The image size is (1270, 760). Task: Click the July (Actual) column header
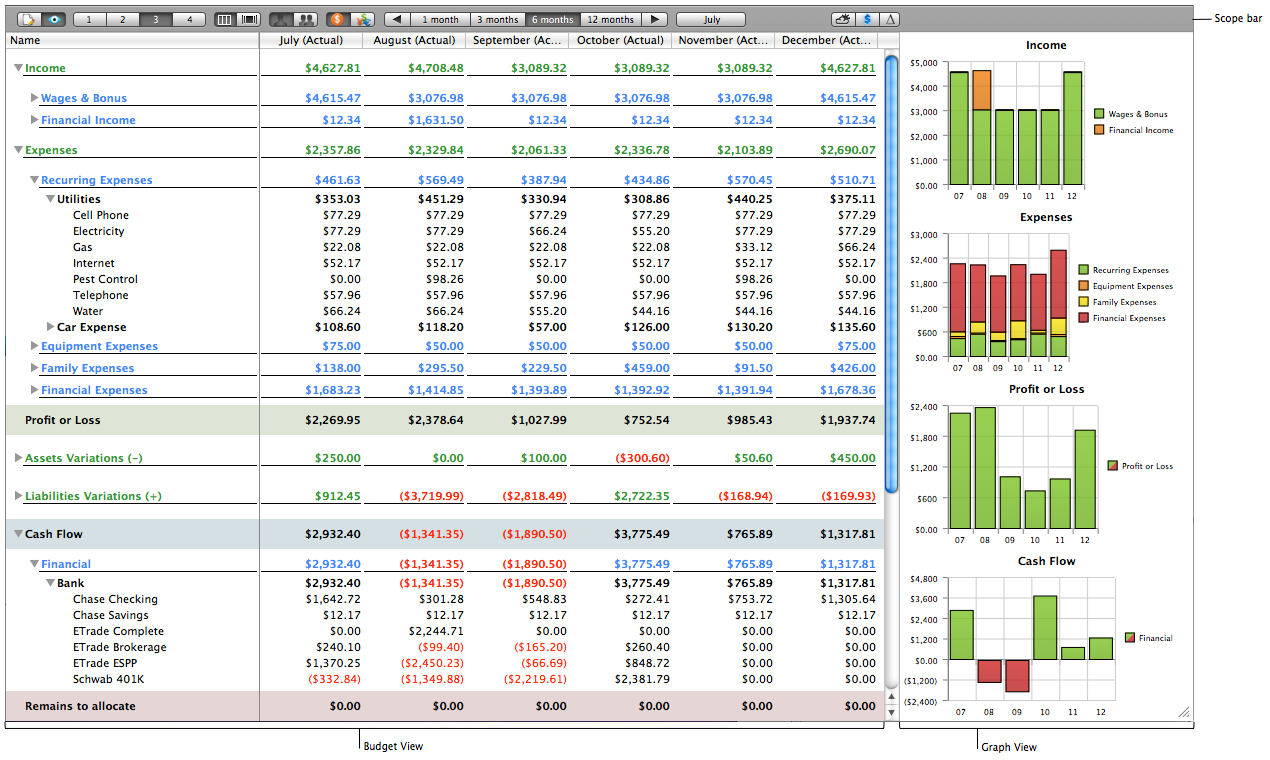click(311, 40)
